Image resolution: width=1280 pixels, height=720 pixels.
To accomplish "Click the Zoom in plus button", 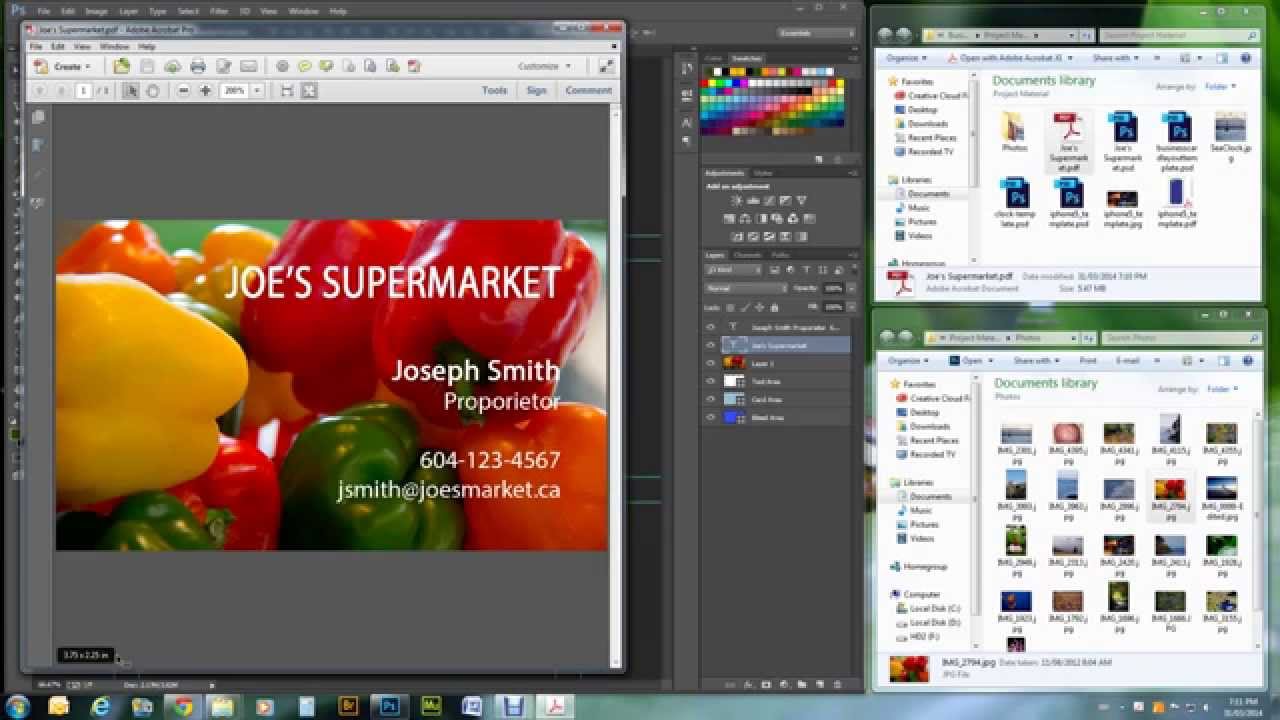I will [205, 90].
